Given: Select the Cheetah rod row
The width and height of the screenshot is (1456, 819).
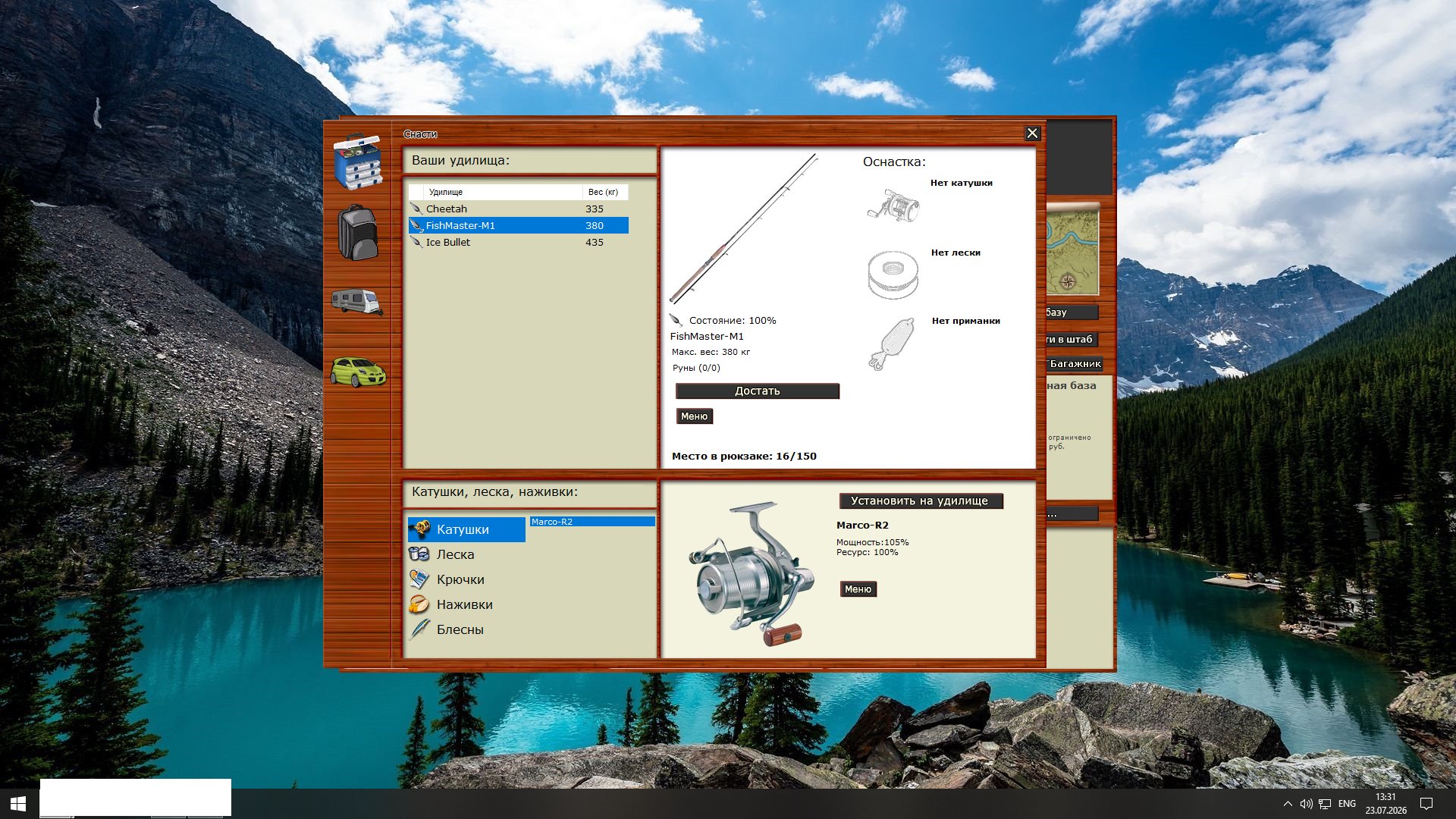Looking at the screenshot, I should click(519, 209).
